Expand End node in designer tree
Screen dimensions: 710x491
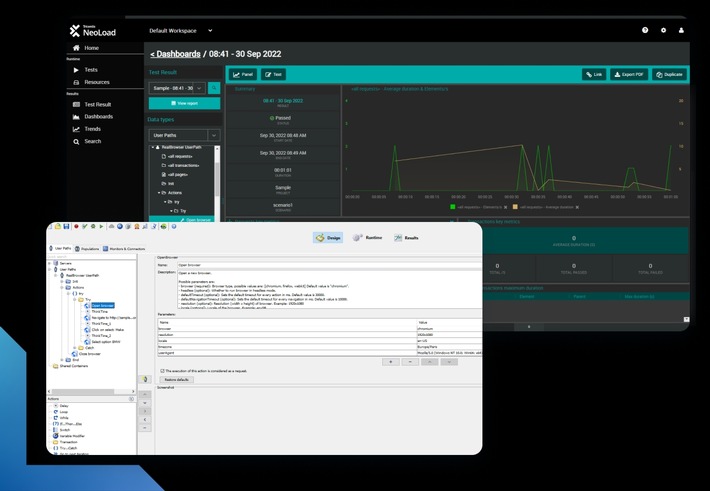[x=62, y=360]
